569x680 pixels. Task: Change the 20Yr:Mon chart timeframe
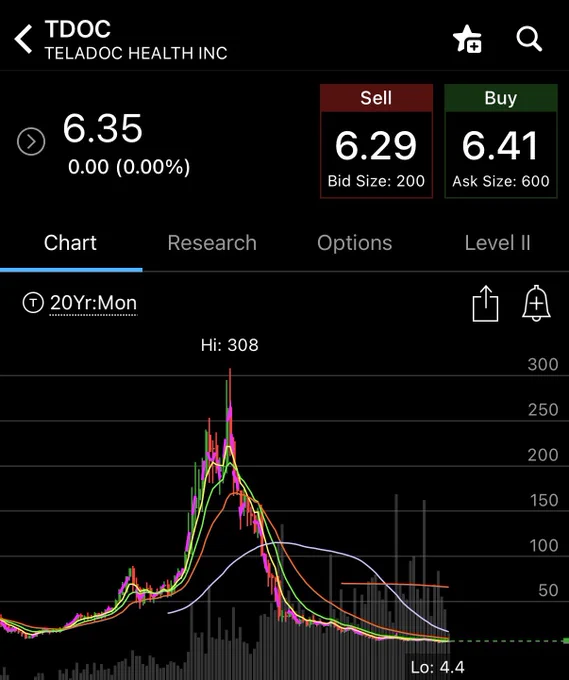point(93,303)
